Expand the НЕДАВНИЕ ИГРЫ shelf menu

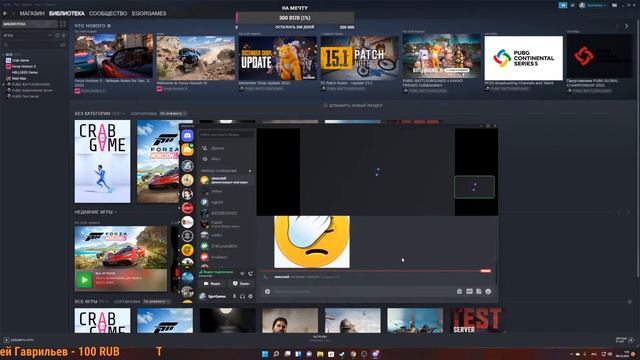(116, 212)
